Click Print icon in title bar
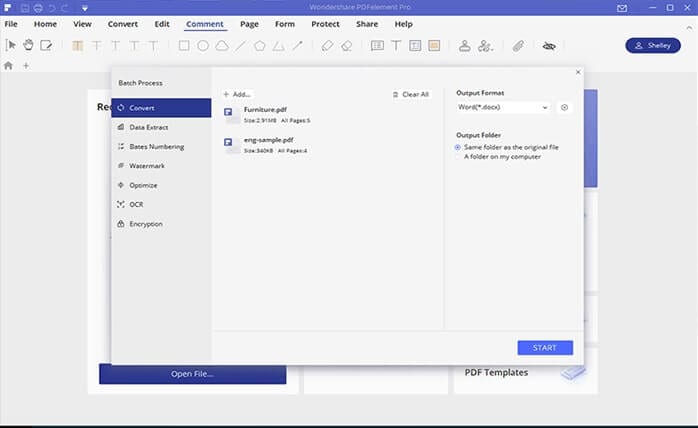Screen dimensions: 698x428 click(x=38, y=8)
